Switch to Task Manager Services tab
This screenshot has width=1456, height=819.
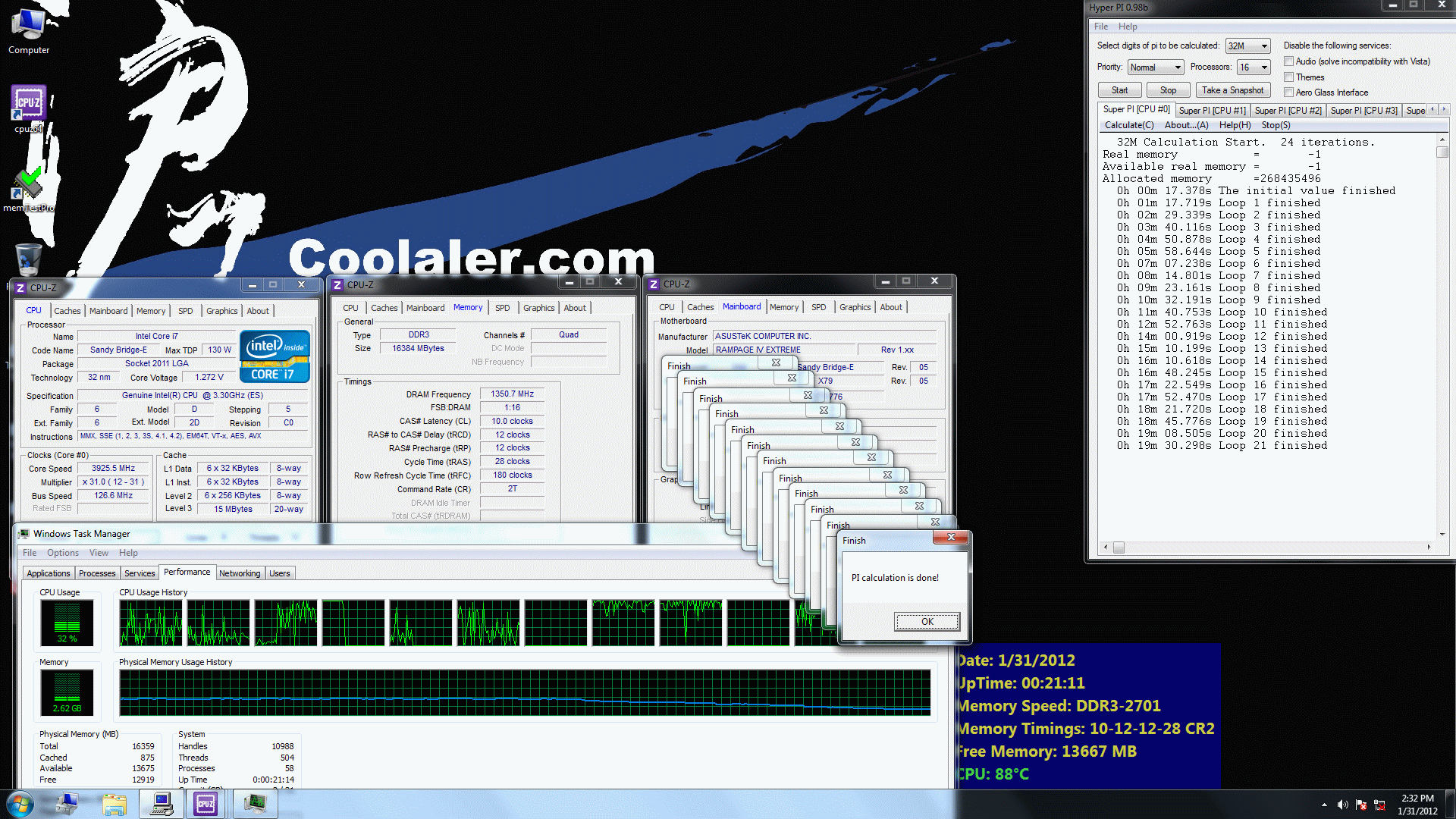pyautogui.click(x=140, y=573)
